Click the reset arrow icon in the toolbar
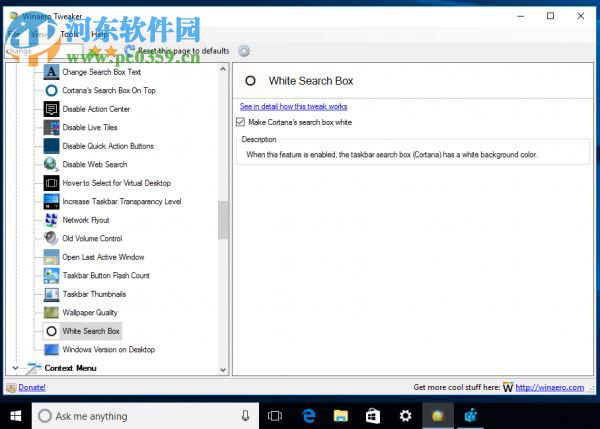 (x=129, y=51)
